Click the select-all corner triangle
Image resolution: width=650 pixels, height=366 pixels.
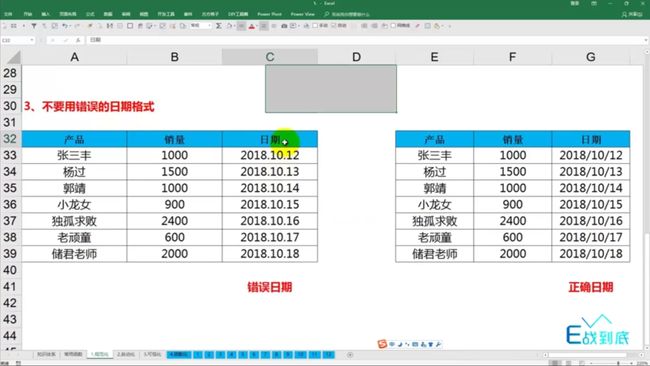tap(13, 57)
